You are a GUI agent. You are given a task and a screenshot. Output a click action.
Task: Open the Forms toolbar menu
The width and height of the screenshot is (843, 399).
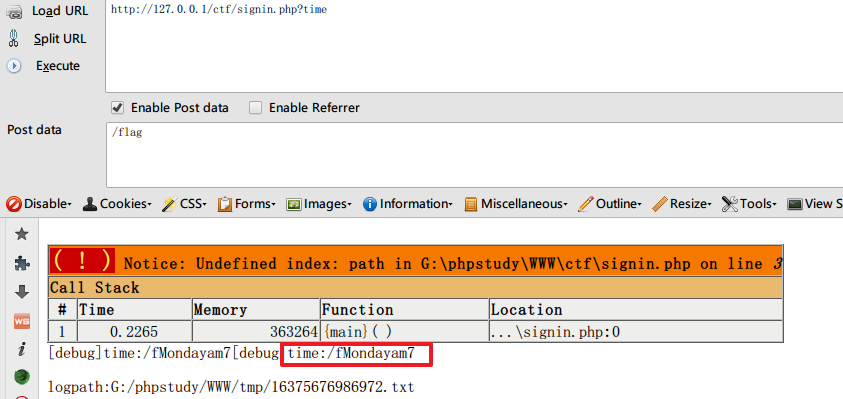pos(247,204)
